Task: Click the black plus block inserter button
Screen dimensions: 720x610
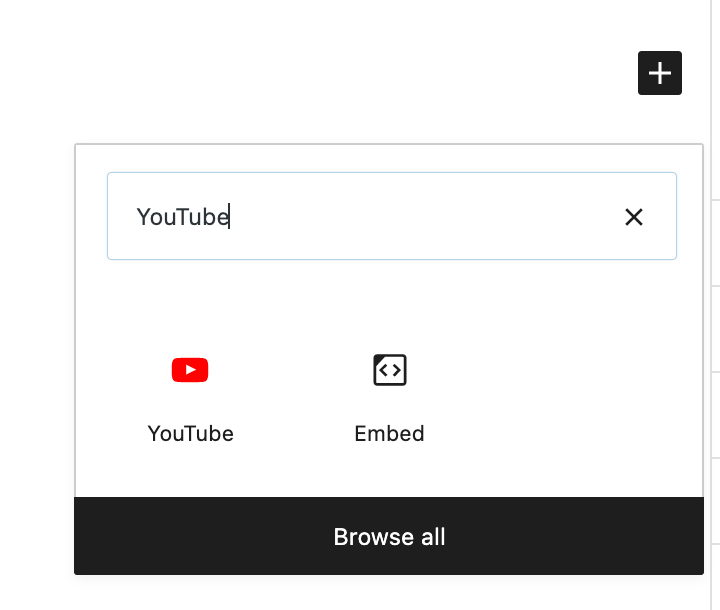Action: [660, 73]
